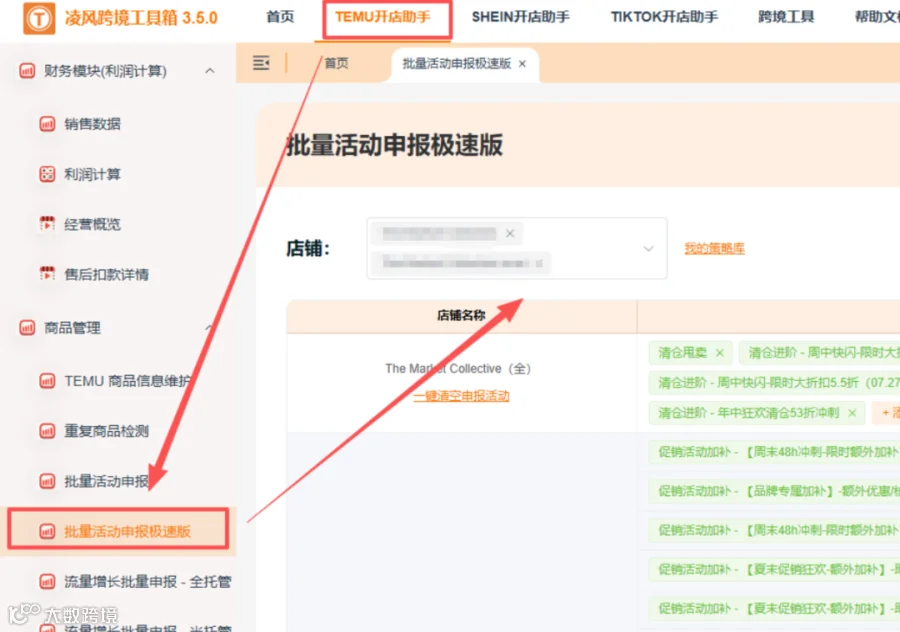The image size is (900, 632).
Task: Open the TEMU开店助手 top menu
Action: click(383, 17)
